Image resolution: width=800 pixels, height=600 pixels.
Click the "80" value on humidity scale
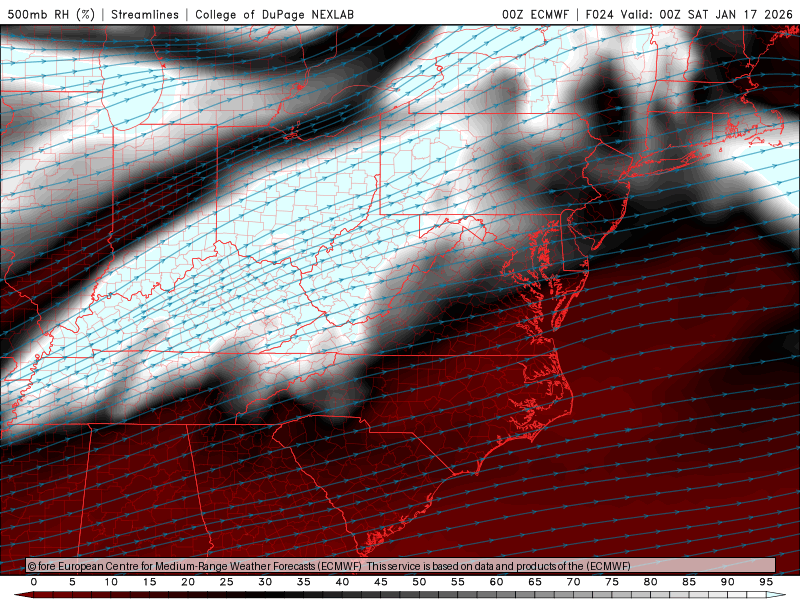click(x=650, y=582)
